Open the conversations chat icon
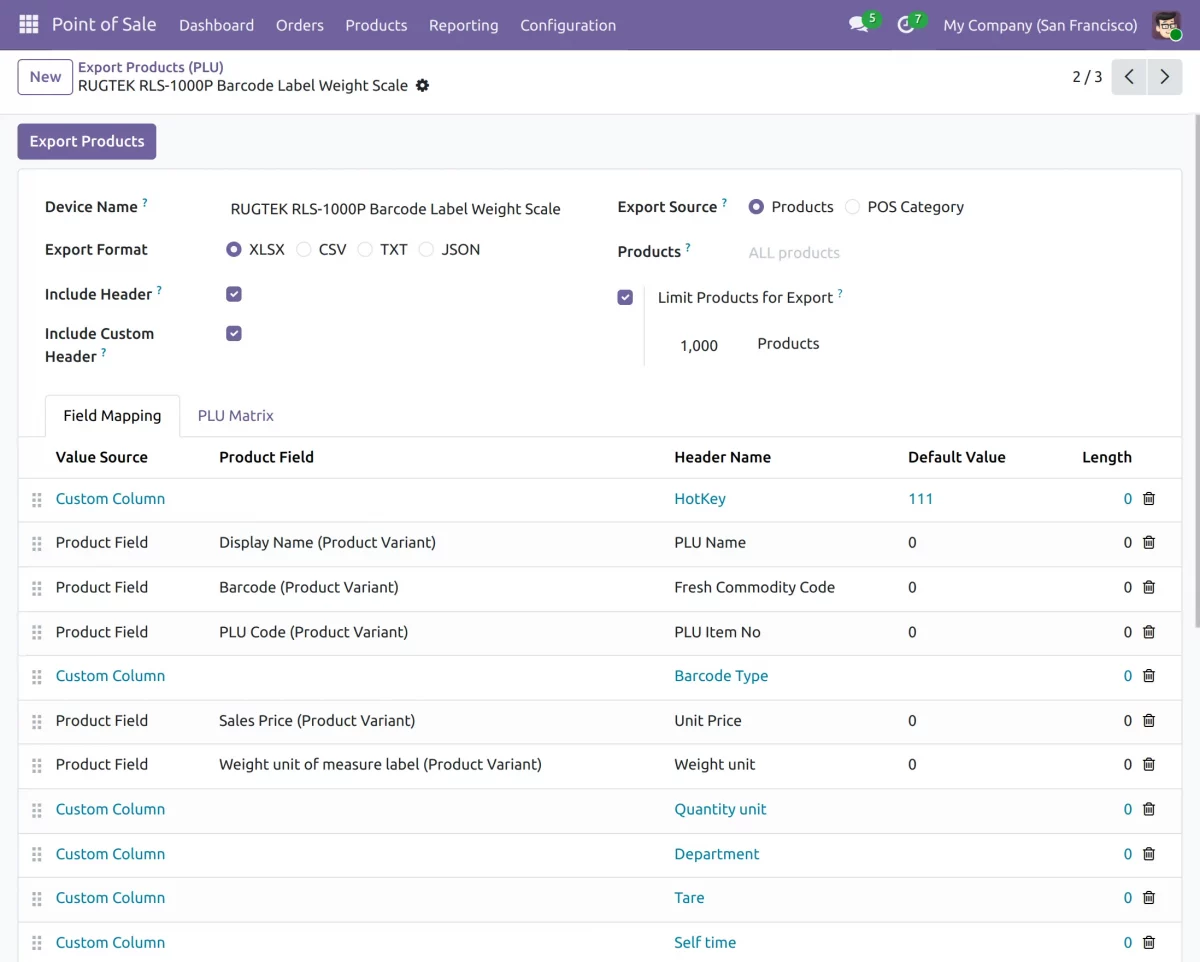1200x962 pixels. [x=858, y=25]
